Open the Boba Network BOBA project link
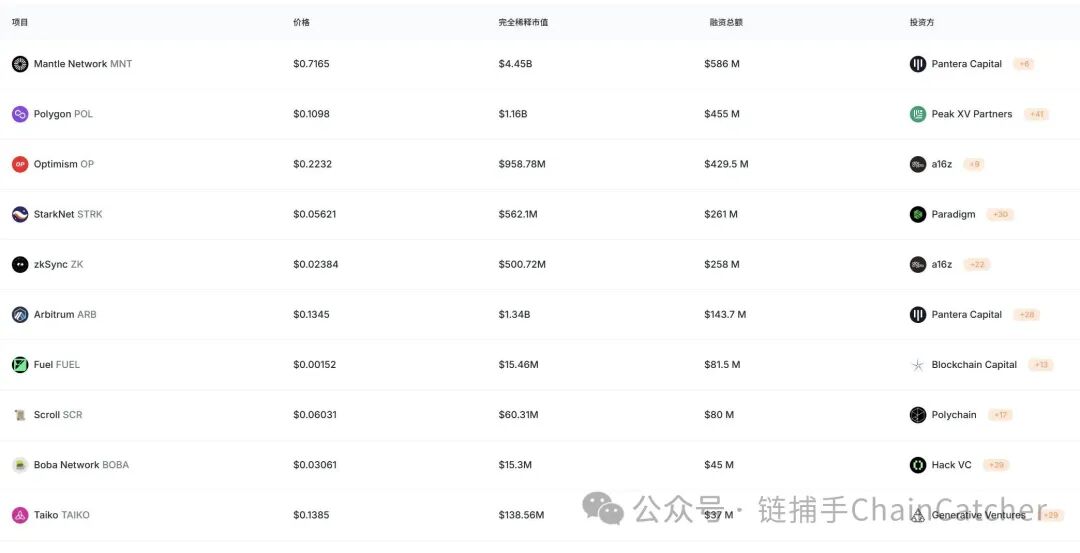Screen dimensions: 1080x553 [81, 465]
